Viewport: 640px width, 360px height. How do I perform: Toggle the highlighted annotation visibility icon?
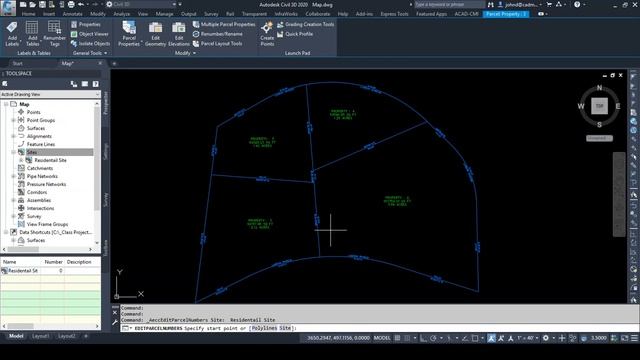(x=491, y=338)
